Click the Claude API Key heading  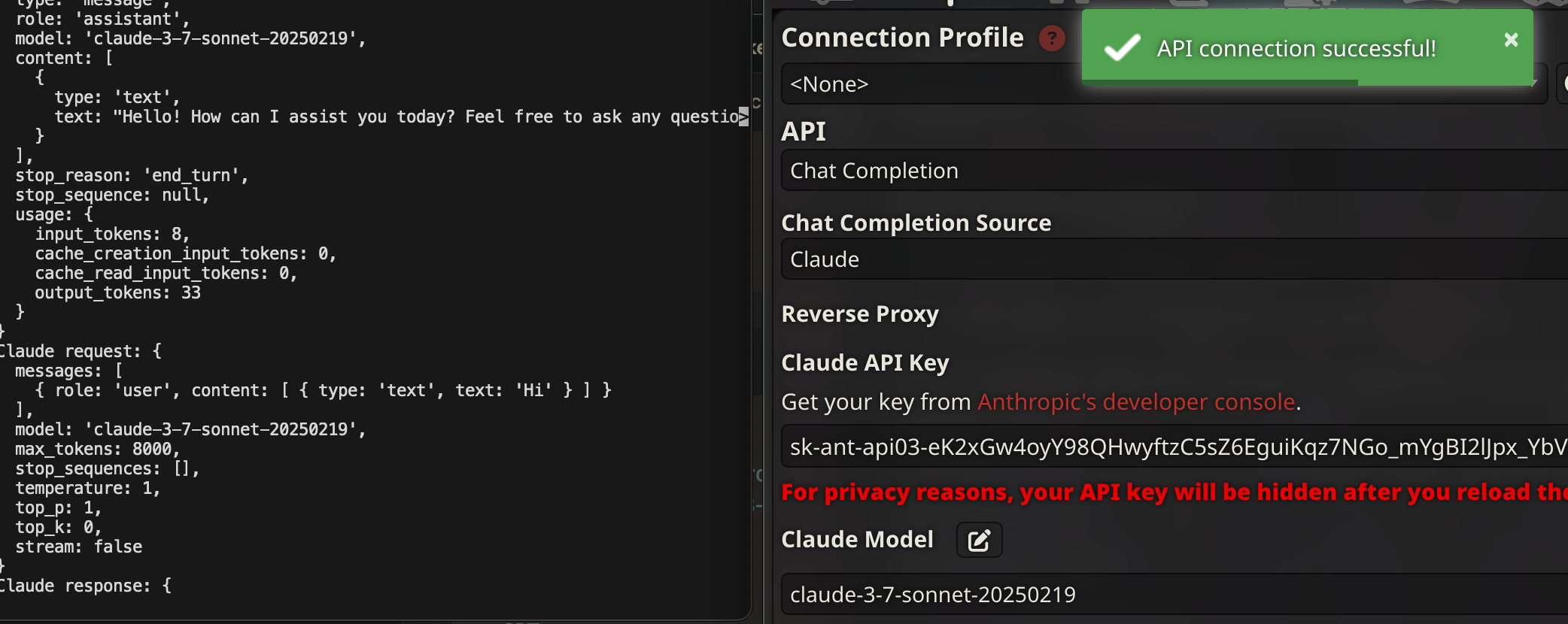(x=865, y=362)
